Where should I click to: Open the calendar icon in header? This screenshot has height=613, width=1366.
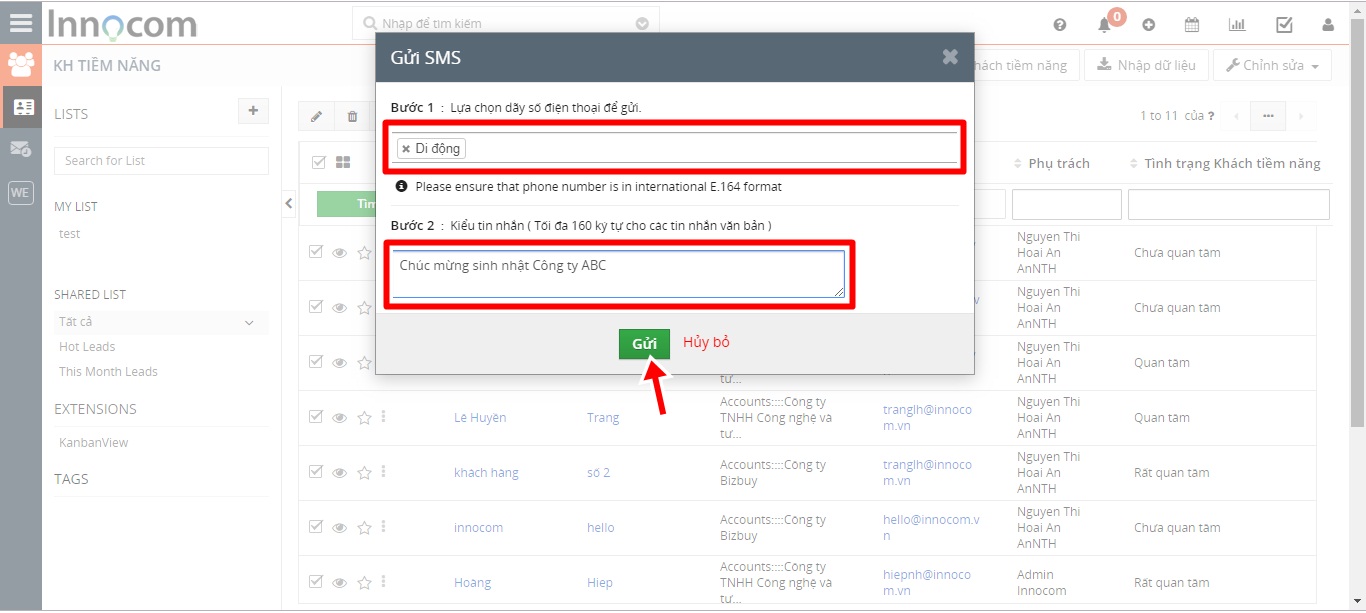tap(1192, 25)
